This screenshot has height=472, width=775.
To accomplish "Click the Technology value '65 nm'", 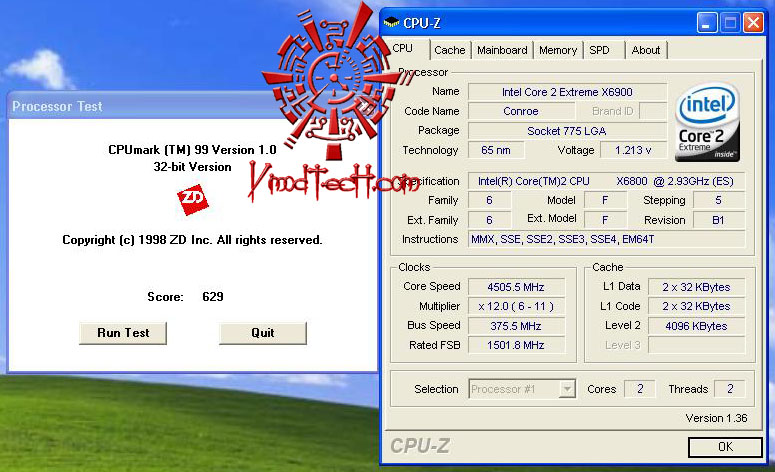I will click(x=496, y=150).
